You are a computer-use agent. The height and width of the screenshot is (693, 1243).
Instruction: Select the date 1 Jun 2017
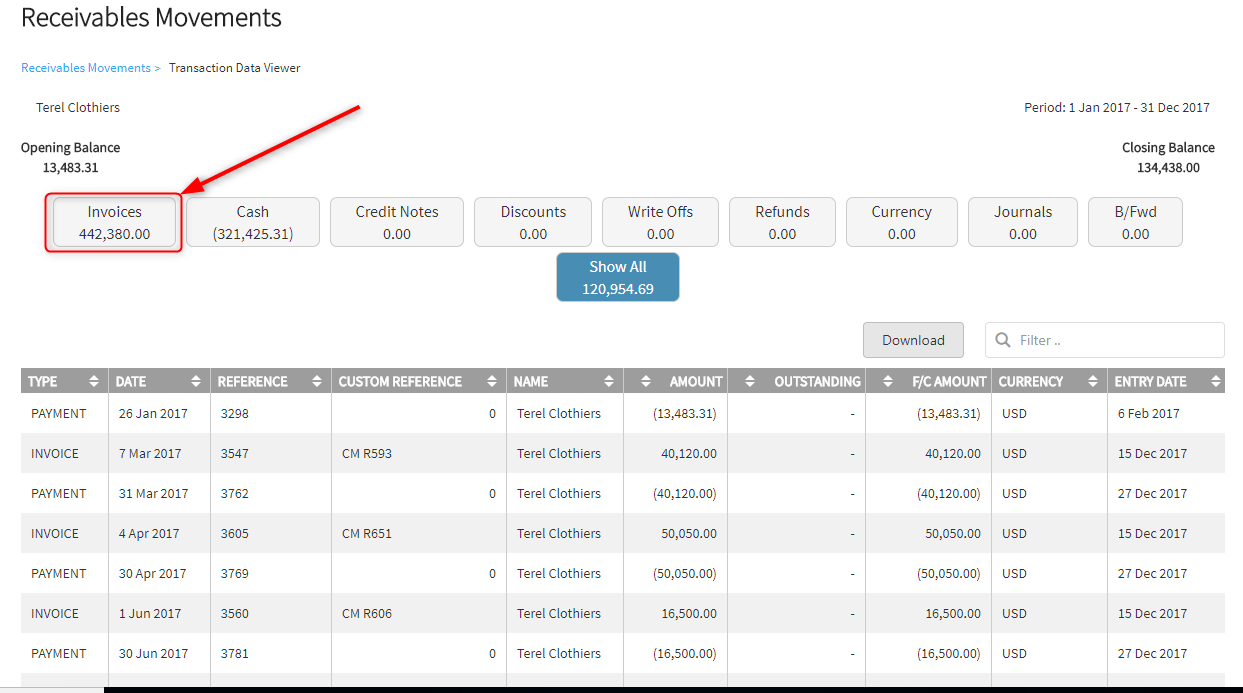(149, 613)
